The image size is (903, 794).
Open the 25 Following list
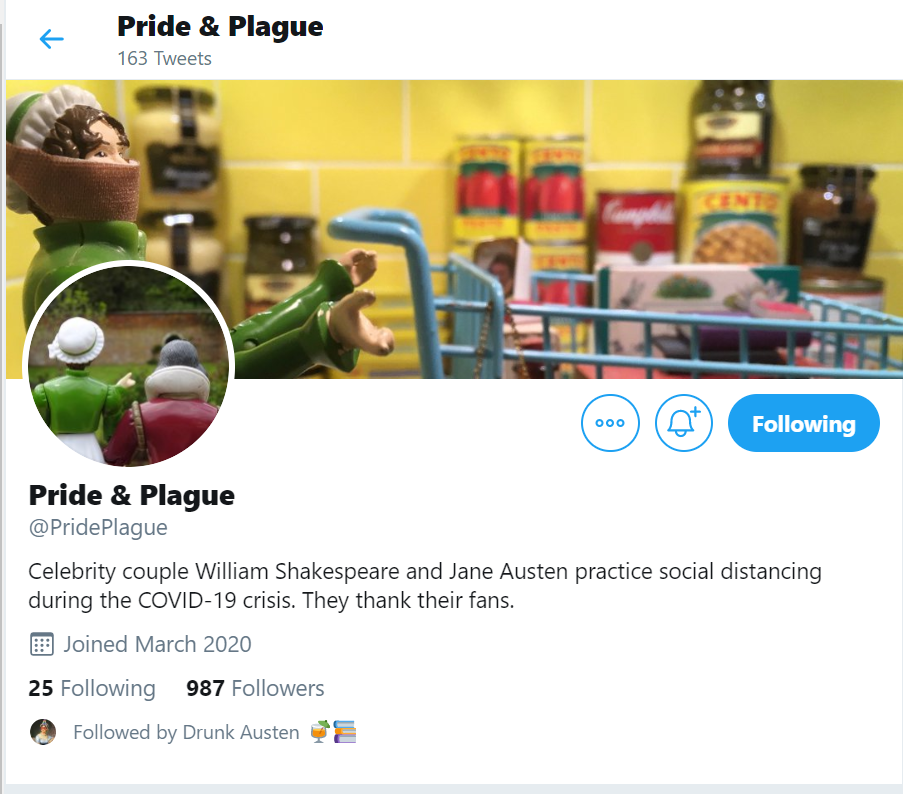(x=92, y=688)
